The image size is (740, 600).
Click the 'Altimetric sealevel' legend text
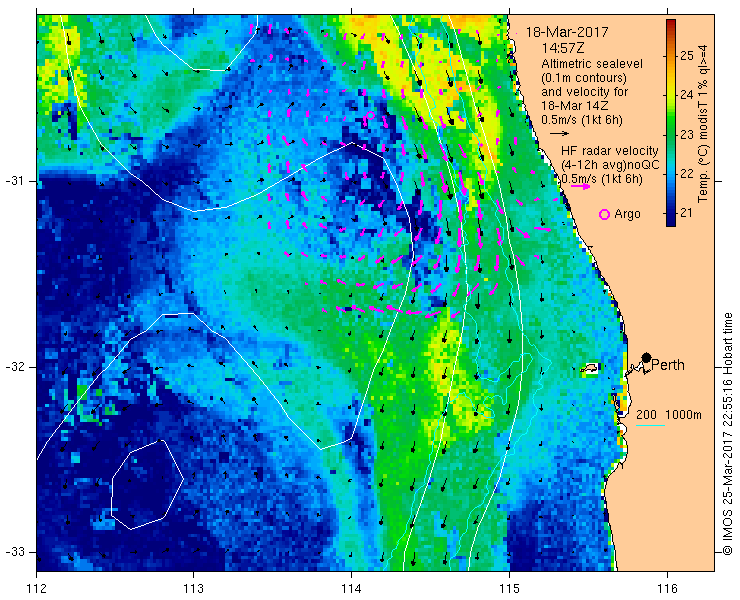coord(592,63)
